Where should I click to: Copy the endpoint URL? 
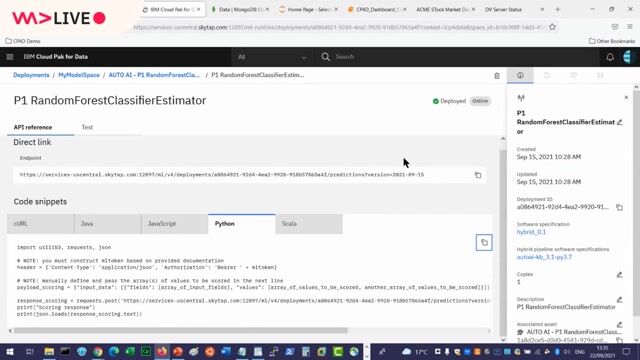point(478,175)
